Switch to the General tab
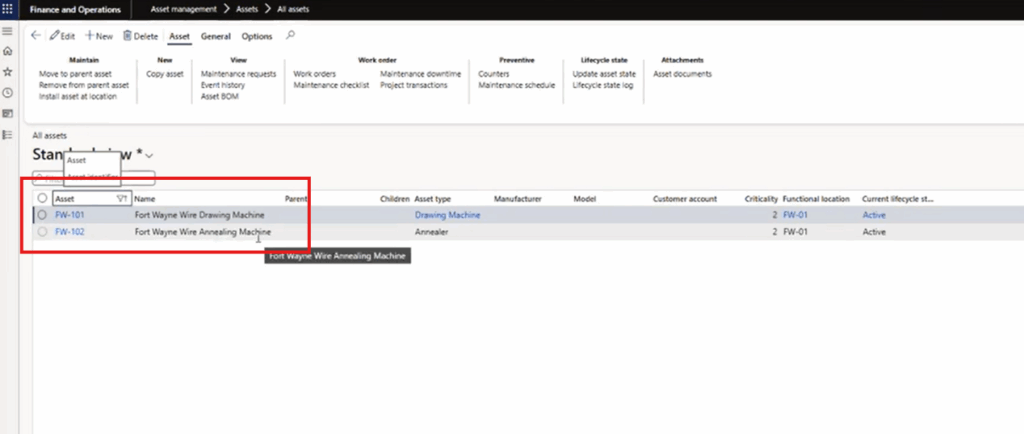Image resolution: width=1024 pixels, height=434 pixels. 215,36
